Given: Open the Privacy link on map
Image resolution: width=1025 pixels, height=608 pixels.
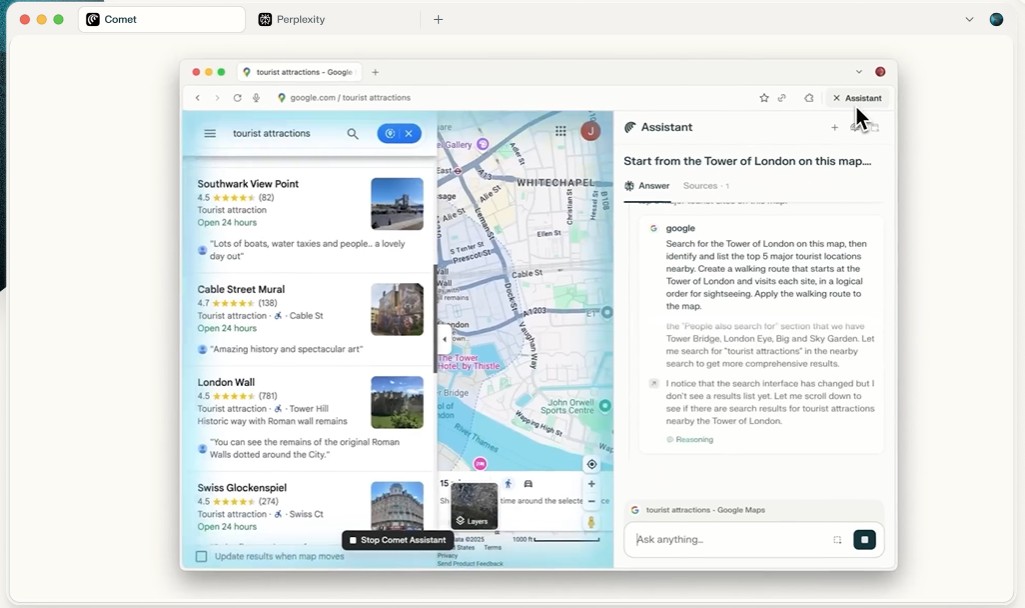Looking at the screenshot, I should click(447, 556).
